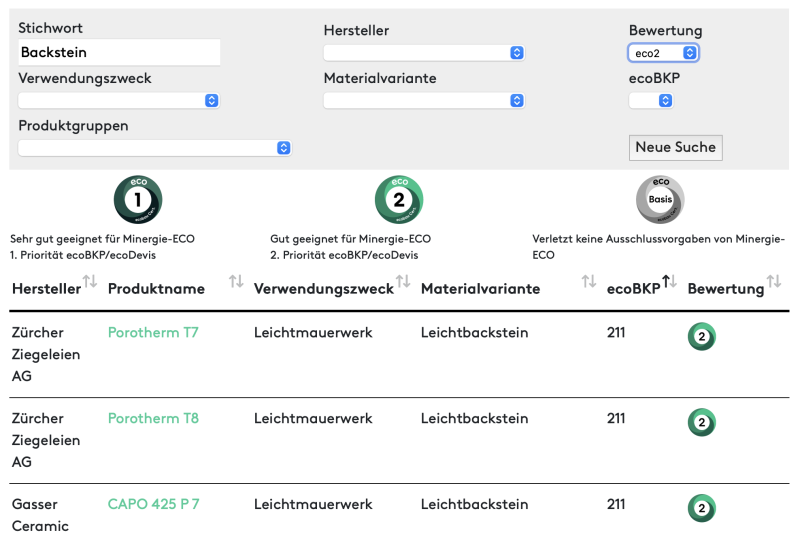Sort by Bewertung column sort arrows
The image size is (800, 537).
click(774, 281)
